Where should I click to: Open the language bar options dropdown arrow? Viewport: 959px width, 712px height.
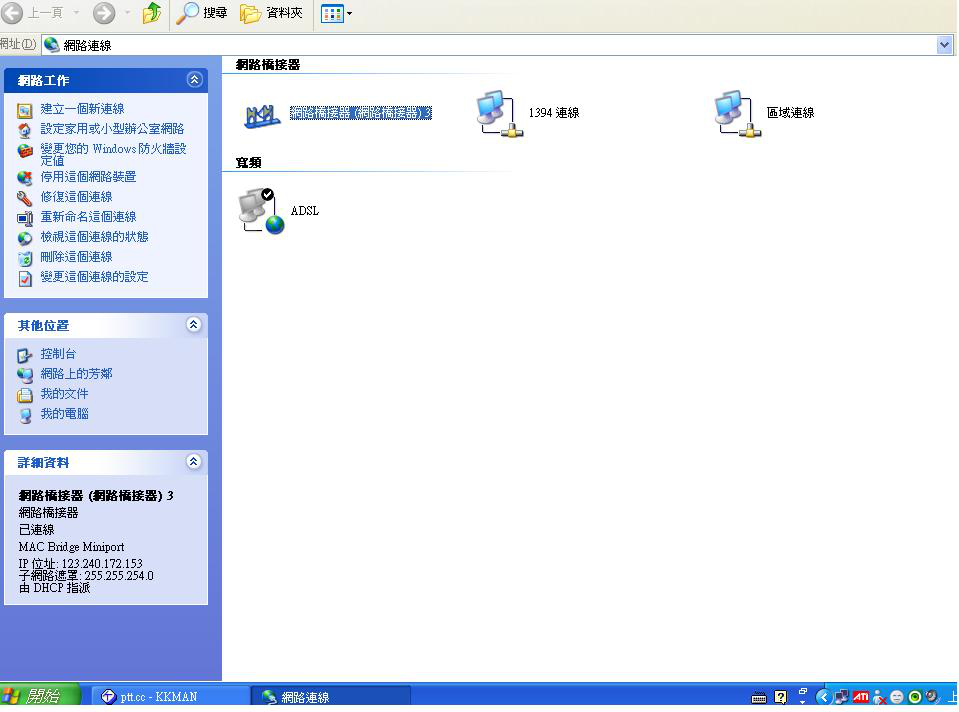pyautogui.click(x=803, y=702)
